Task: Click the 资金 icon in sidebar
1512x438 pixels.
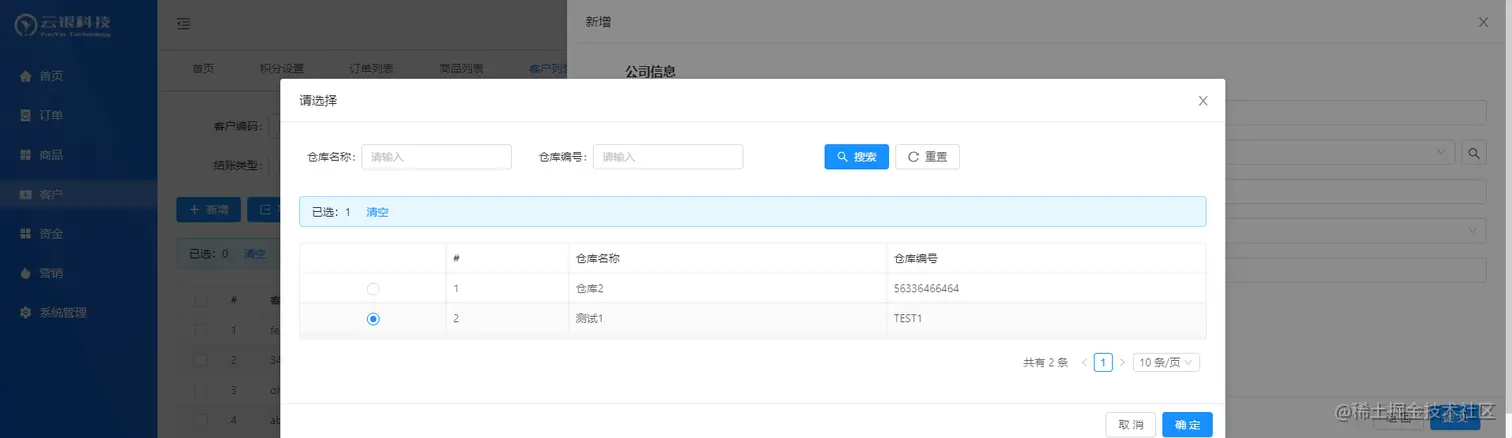Action: (26, 233)
